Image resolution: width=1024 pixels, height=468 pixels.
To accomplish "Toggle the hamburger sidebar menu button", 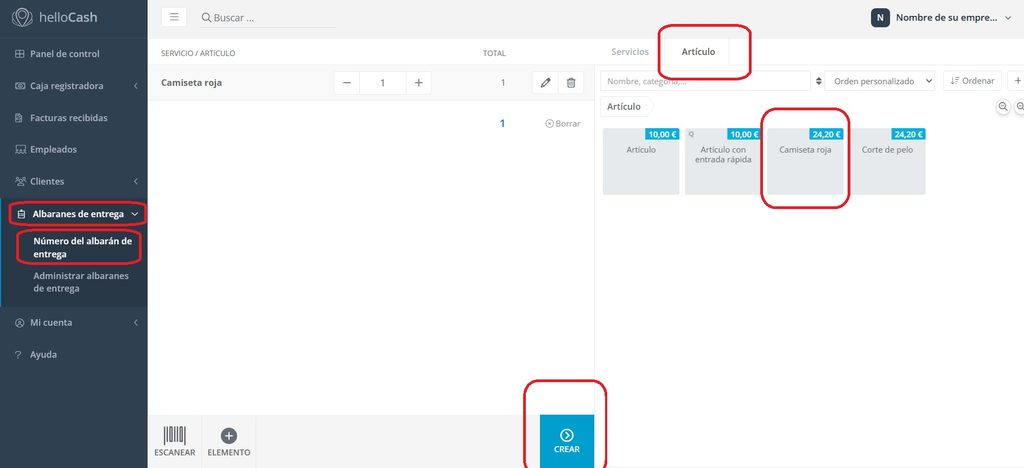I will click(174, 17).
